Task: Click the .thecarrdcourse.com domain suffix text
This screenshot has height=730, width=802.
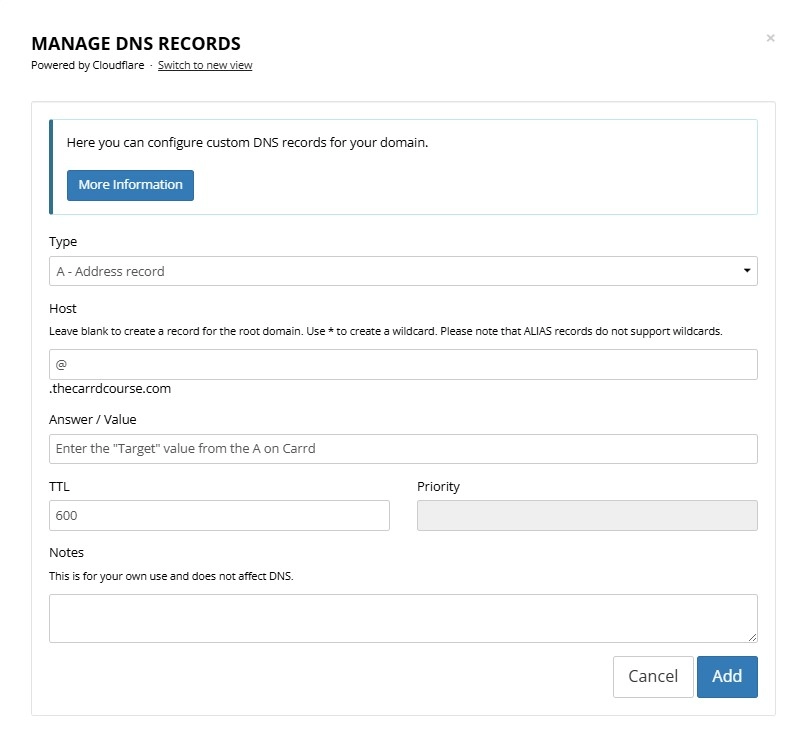Action: tap(110, 388)
